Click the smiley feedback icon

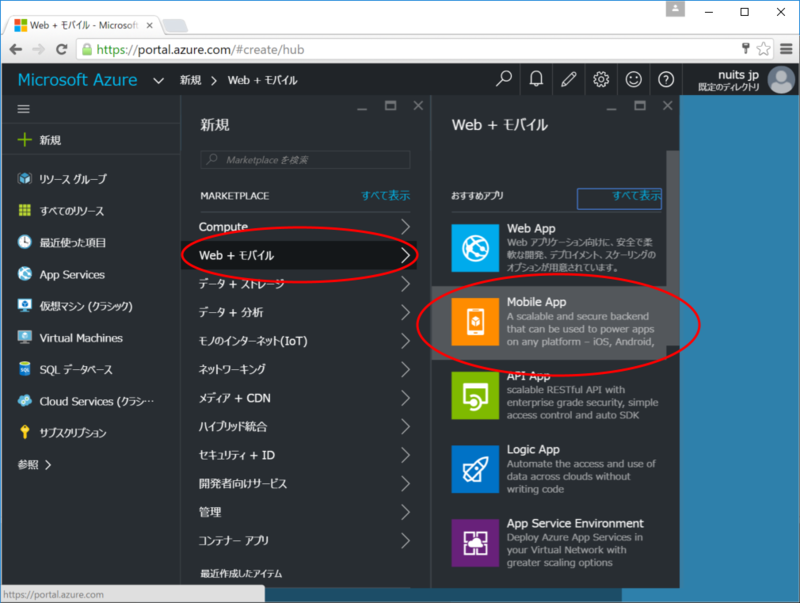point(633,79)
